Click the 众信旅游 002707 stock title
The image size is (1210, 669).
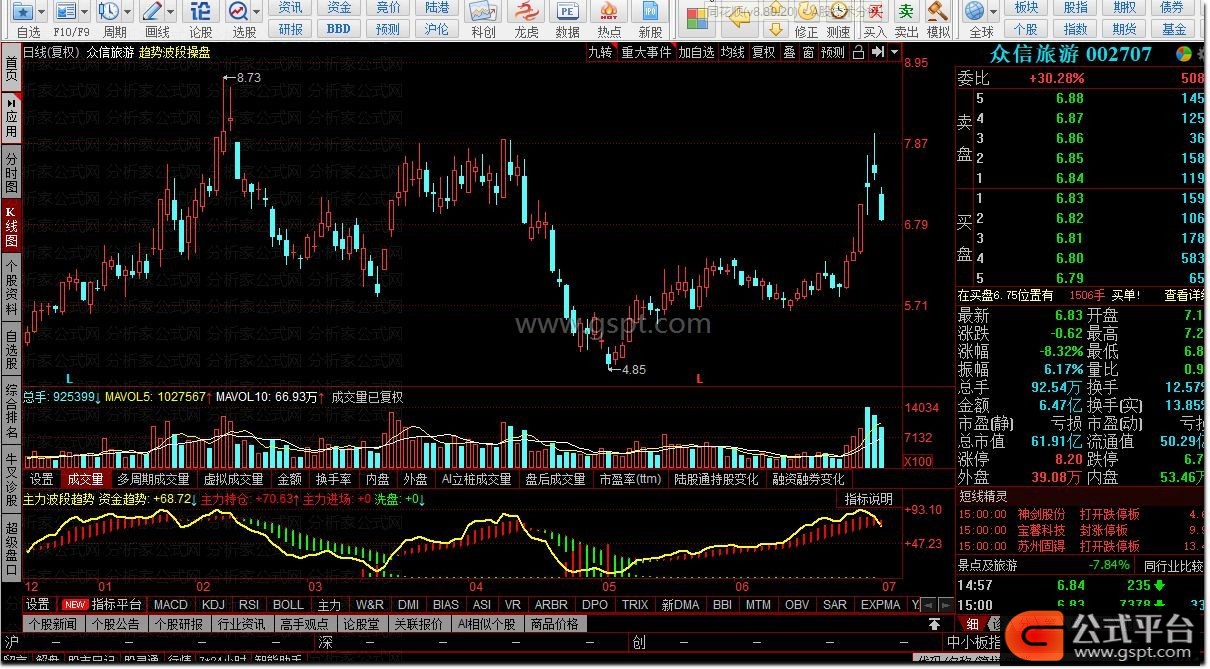(x=1071, y=54)
